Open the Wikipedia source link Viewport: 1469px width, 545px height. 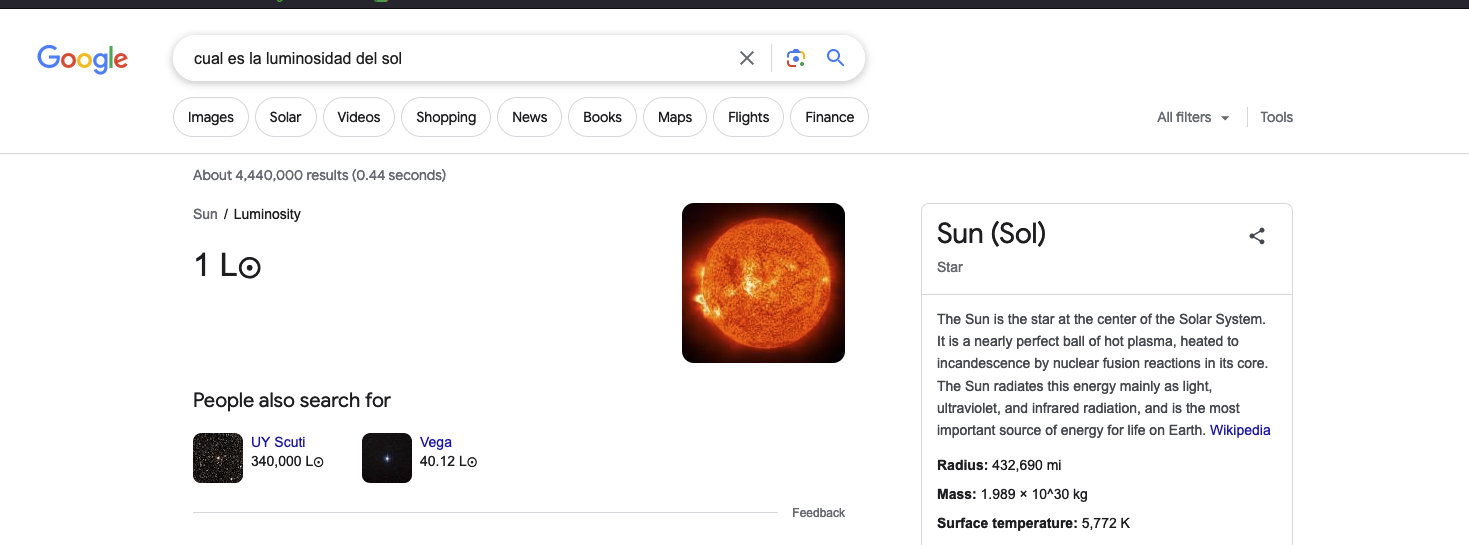coord(1240,430)
